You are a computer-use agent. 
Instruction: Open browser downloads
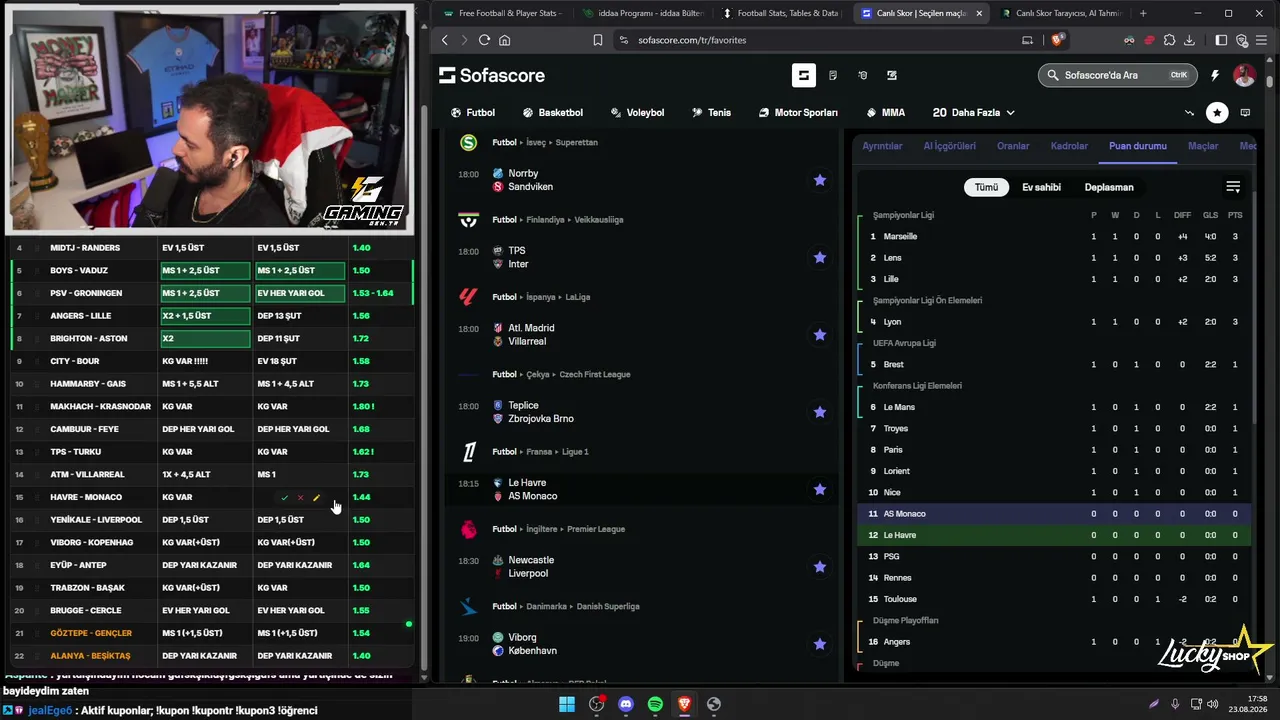[x=1190, y=40]
